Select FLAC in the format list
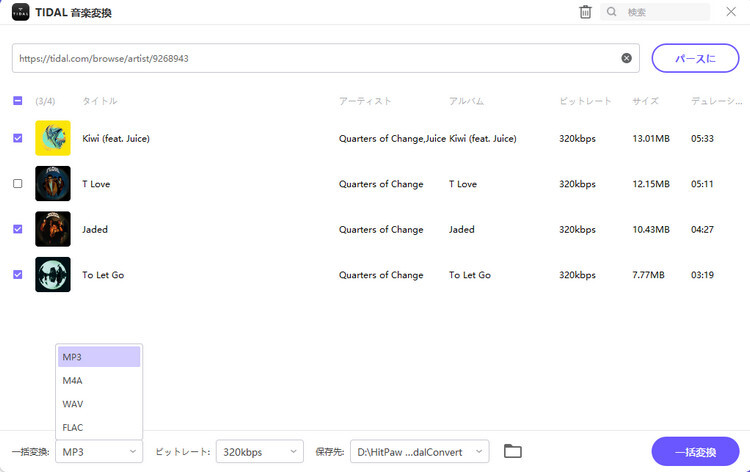The height and width of the screenshot is (472, 750). pos(99,427)
